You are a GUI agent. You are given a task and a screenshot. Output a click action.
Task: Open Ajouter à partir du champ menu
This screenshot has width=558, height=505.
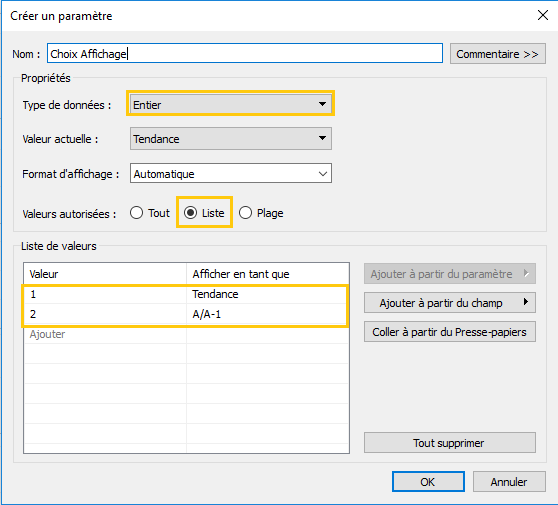(449, 303)
